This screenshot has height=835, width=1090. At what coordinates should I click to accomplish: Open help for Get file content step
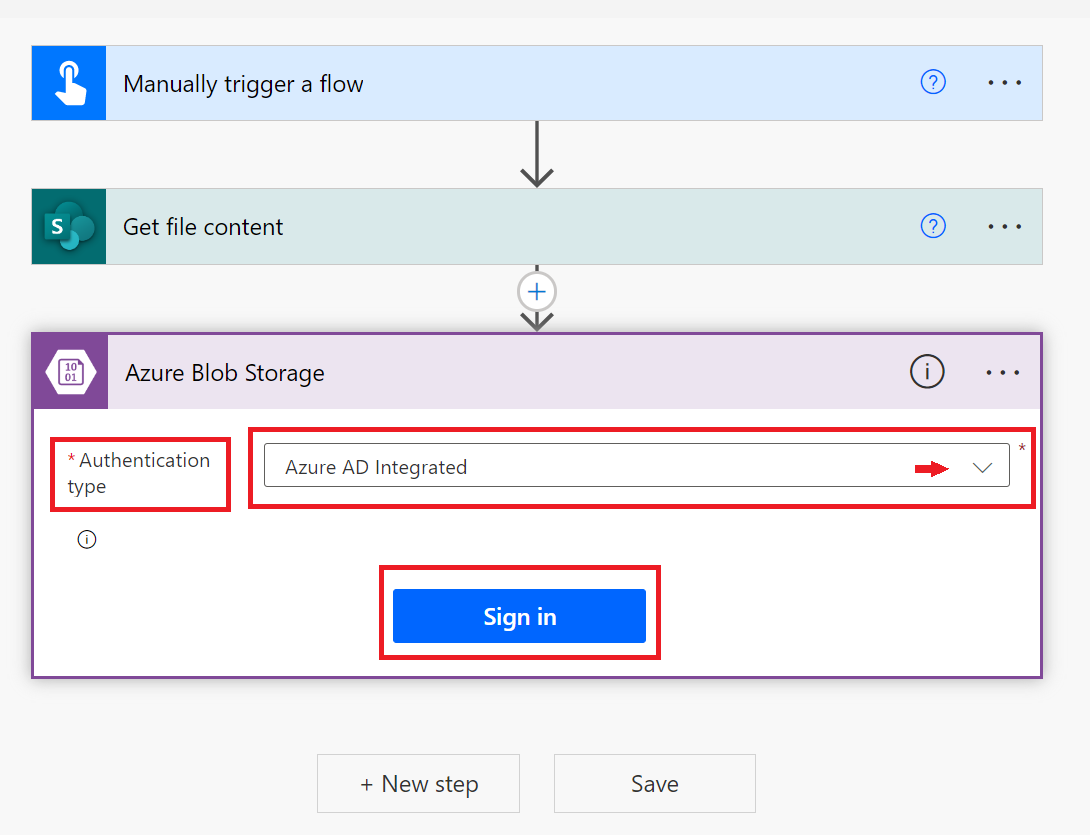click(x=933, y=226)
